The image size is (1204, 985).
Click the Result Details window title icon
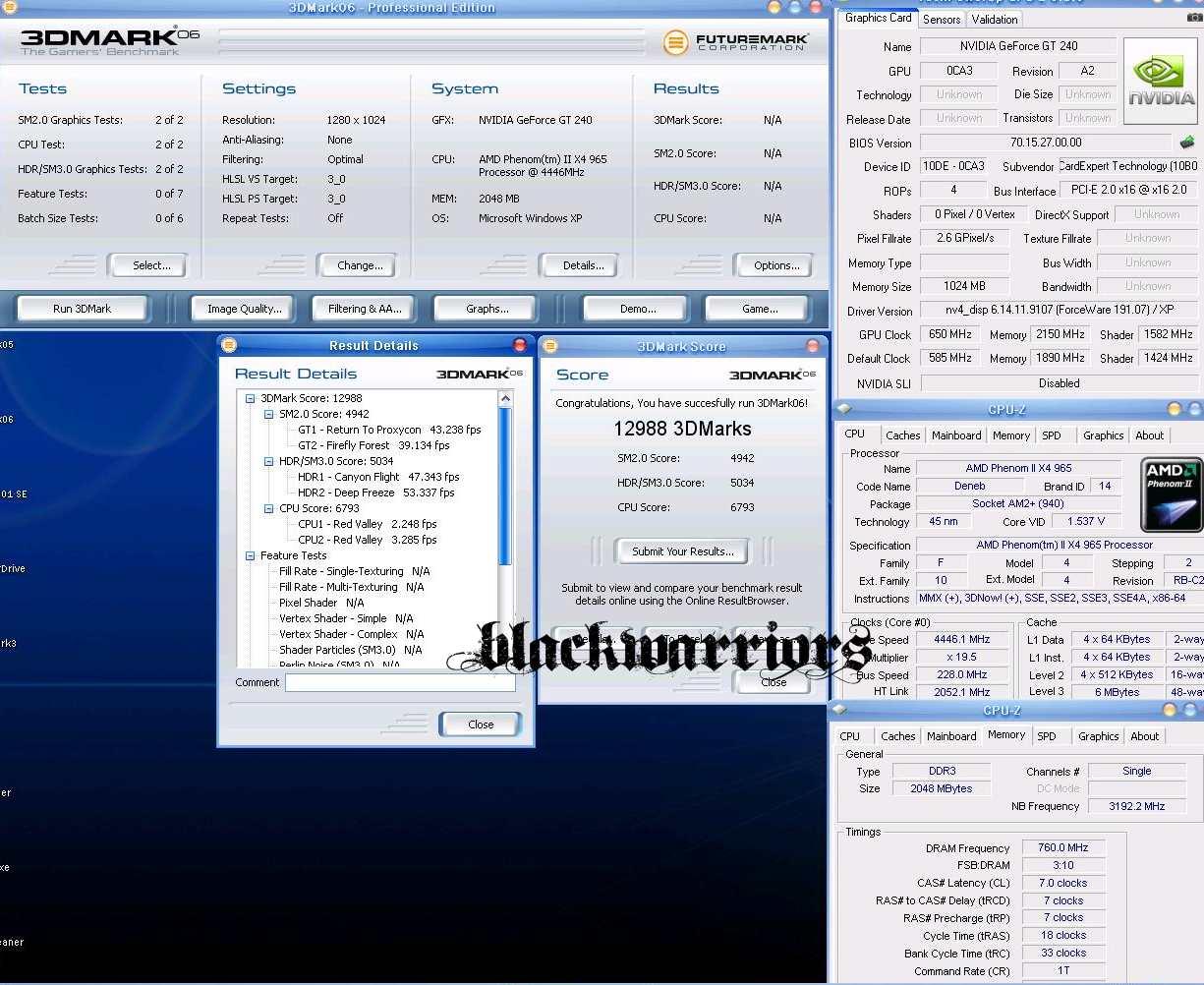pos(229,345)
